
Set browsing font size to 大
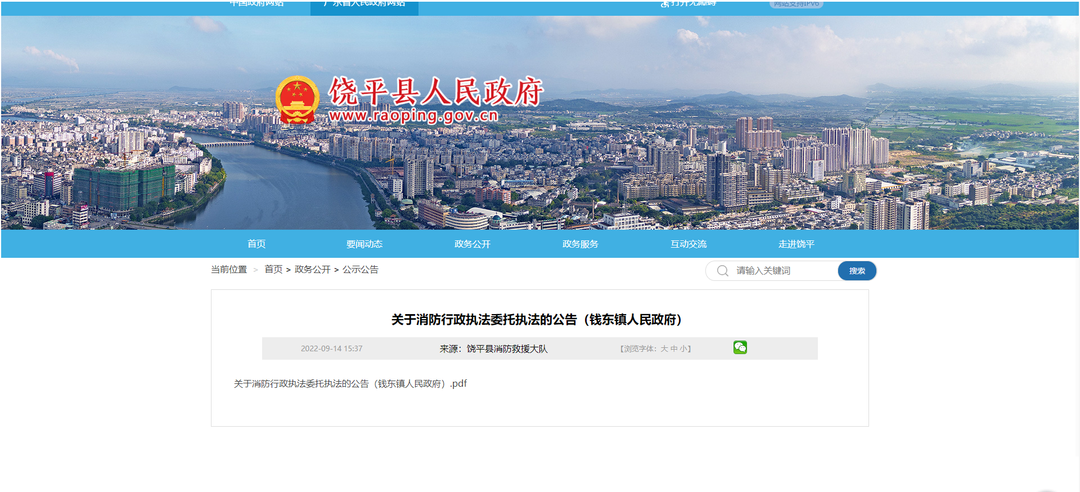(x=664, y=349)
